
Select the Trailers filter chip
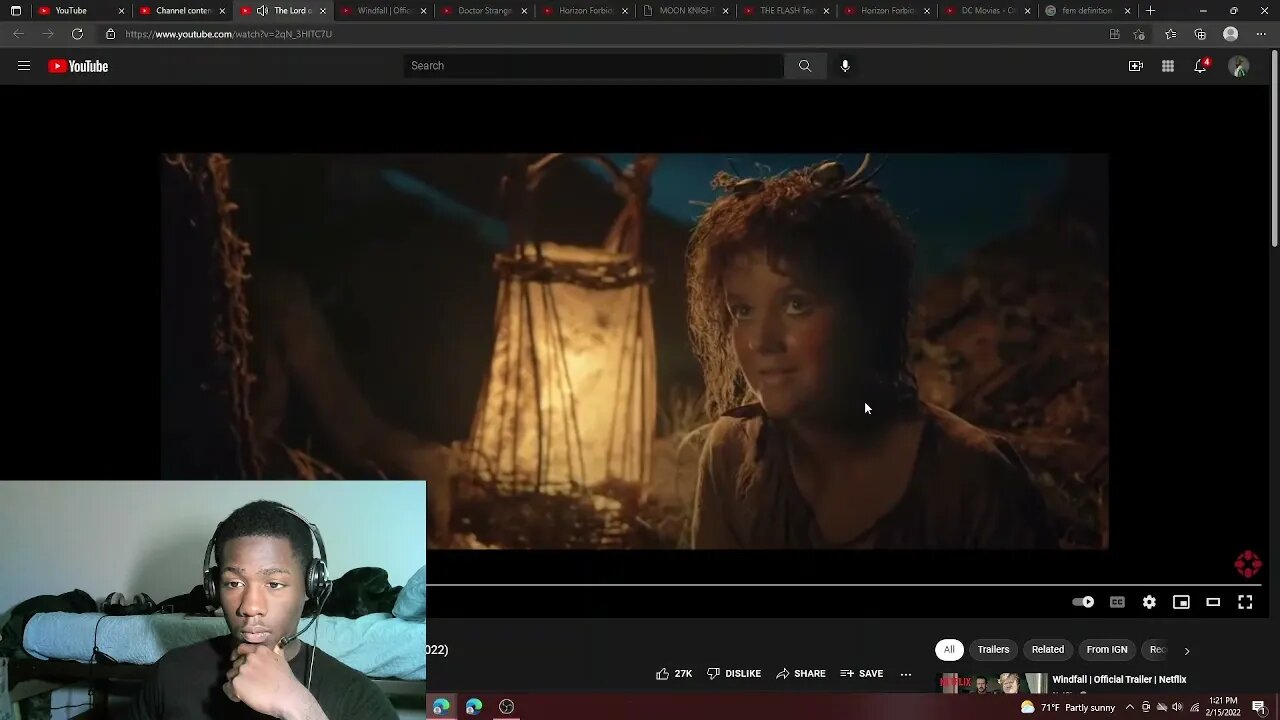click(x=993, y=650)
